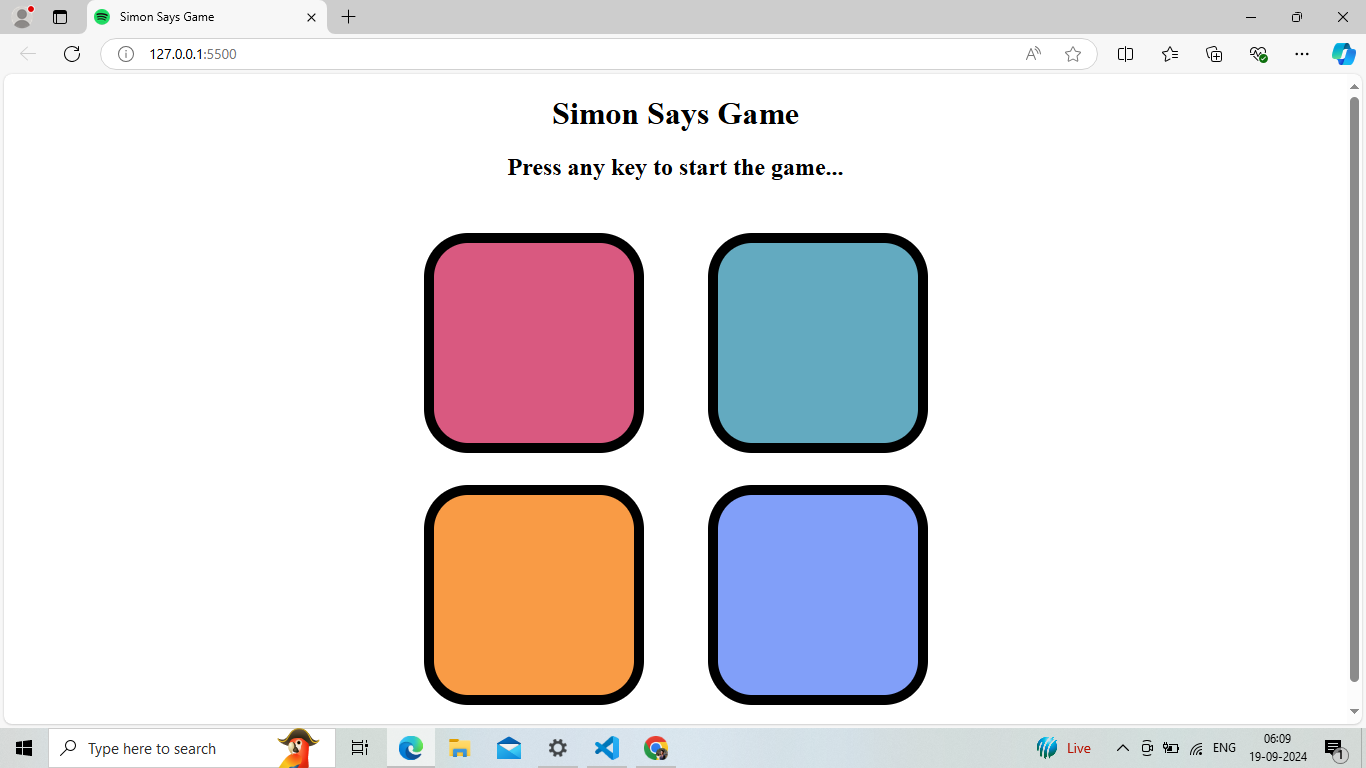Open a new browser tab
Screen dimensions: 1366x768
tap(348, 17)
